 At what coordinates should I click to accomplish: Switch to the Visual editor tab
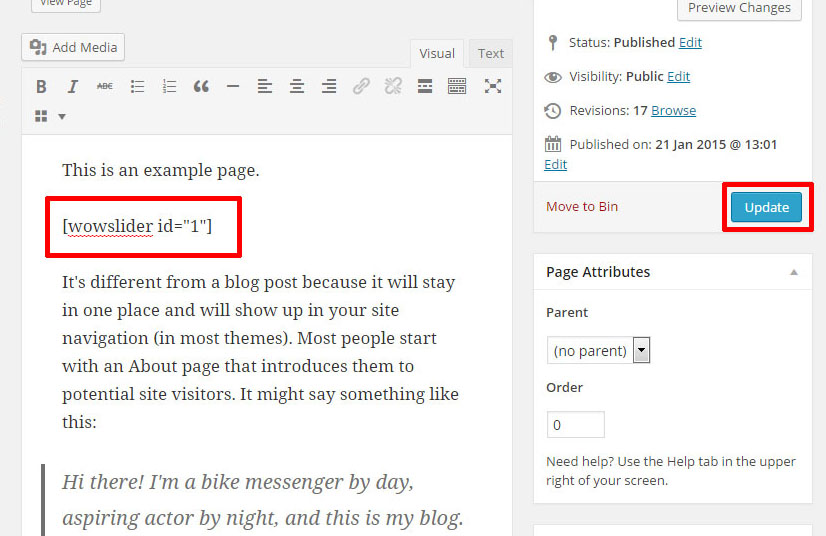coord(437,54)
